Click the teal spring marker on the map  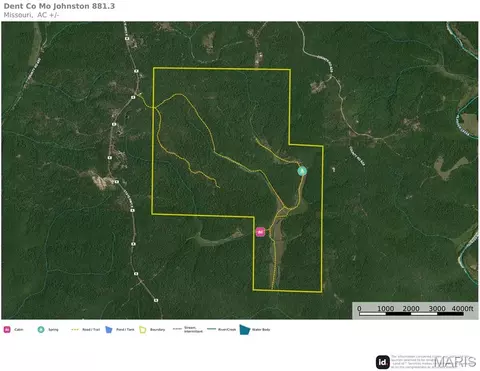pyautogui.click(x=302, y=171)
